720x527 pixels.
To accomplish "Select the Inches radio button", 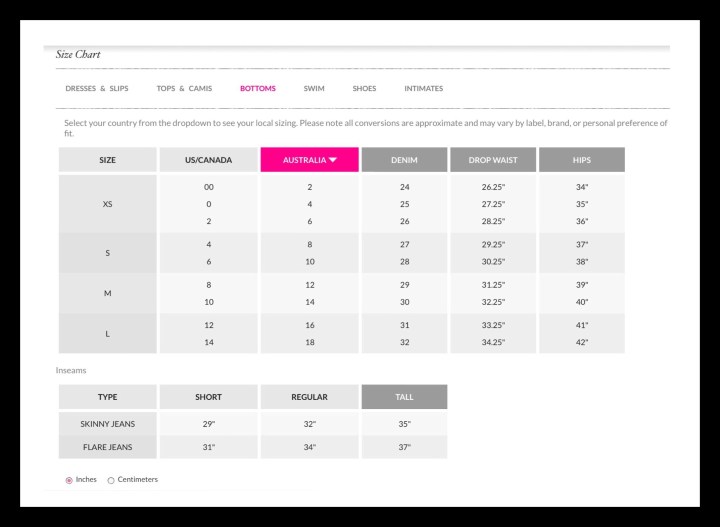I will click(69, 480).
